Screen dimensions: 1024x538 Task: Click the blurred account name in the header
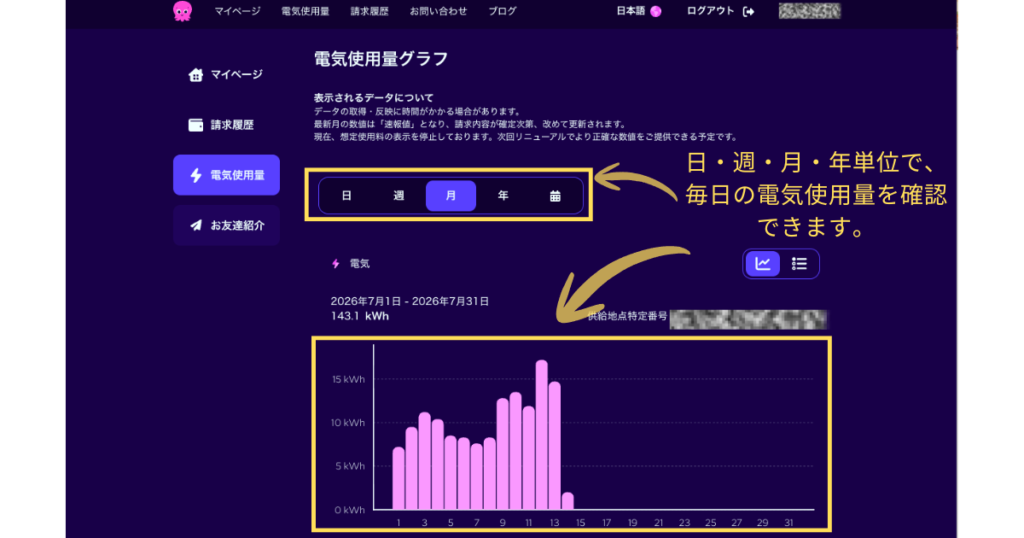coord(809,11)
